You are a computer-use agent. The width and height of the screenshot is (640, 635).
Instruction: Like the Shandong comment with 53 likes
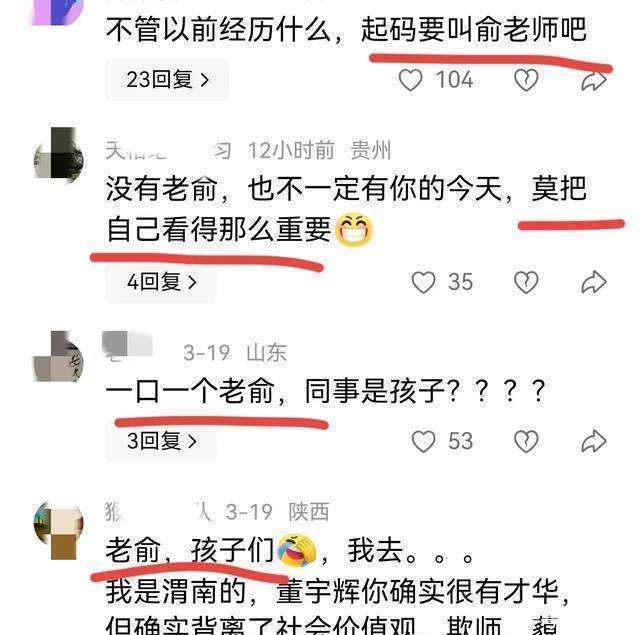pos(423,441)
